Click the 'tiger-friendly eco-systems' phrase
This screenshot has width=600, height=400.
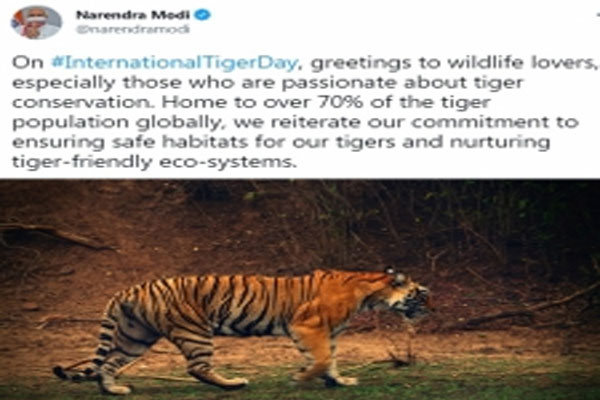pos(154,162)
